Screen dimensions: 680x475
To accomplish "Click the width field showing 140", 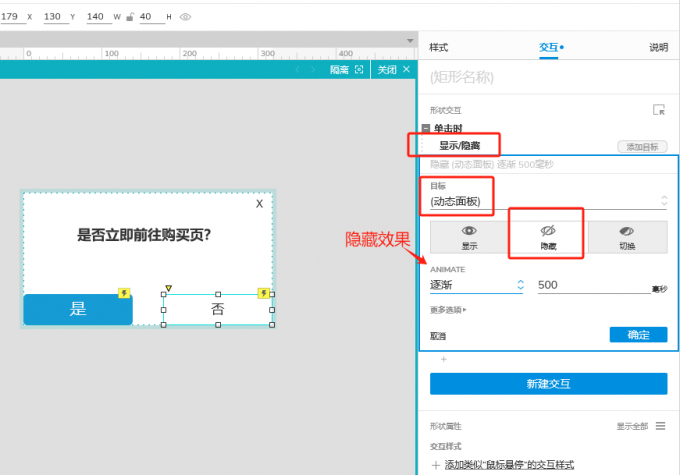I will 99,17.
